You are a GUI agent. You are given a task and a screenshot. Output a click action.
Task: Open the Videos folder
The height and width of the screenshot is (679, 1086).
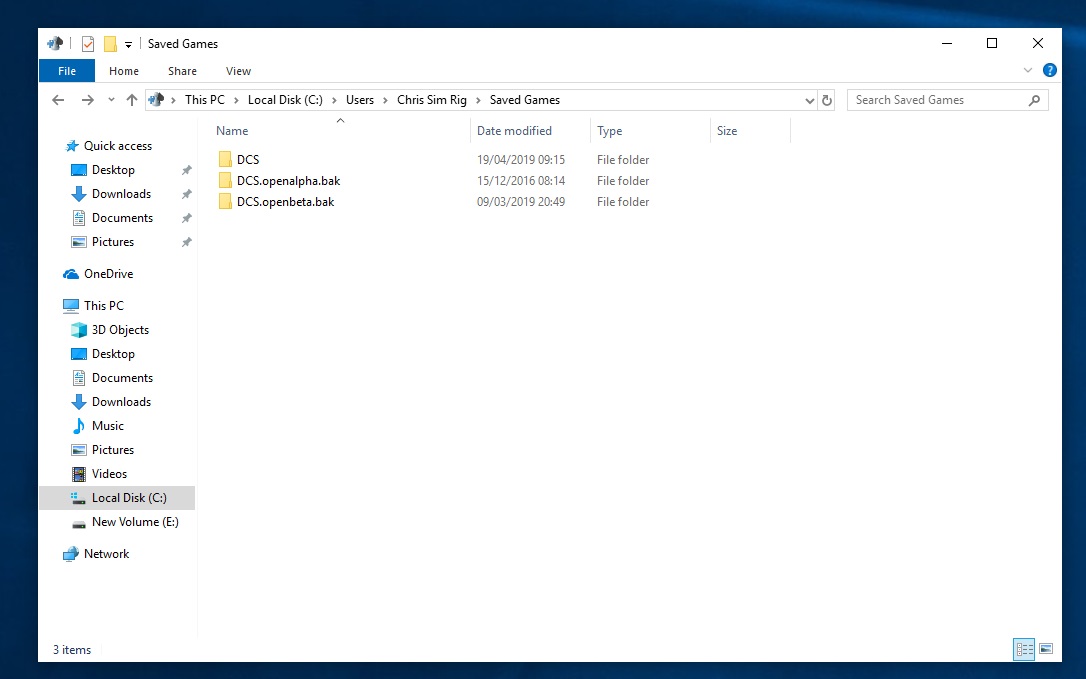[109, 474]
